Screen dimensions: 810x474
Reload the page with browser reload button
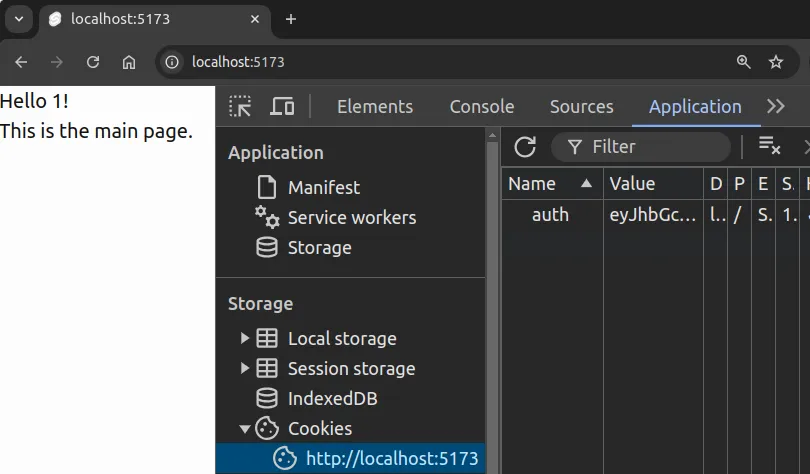point(93,62)
